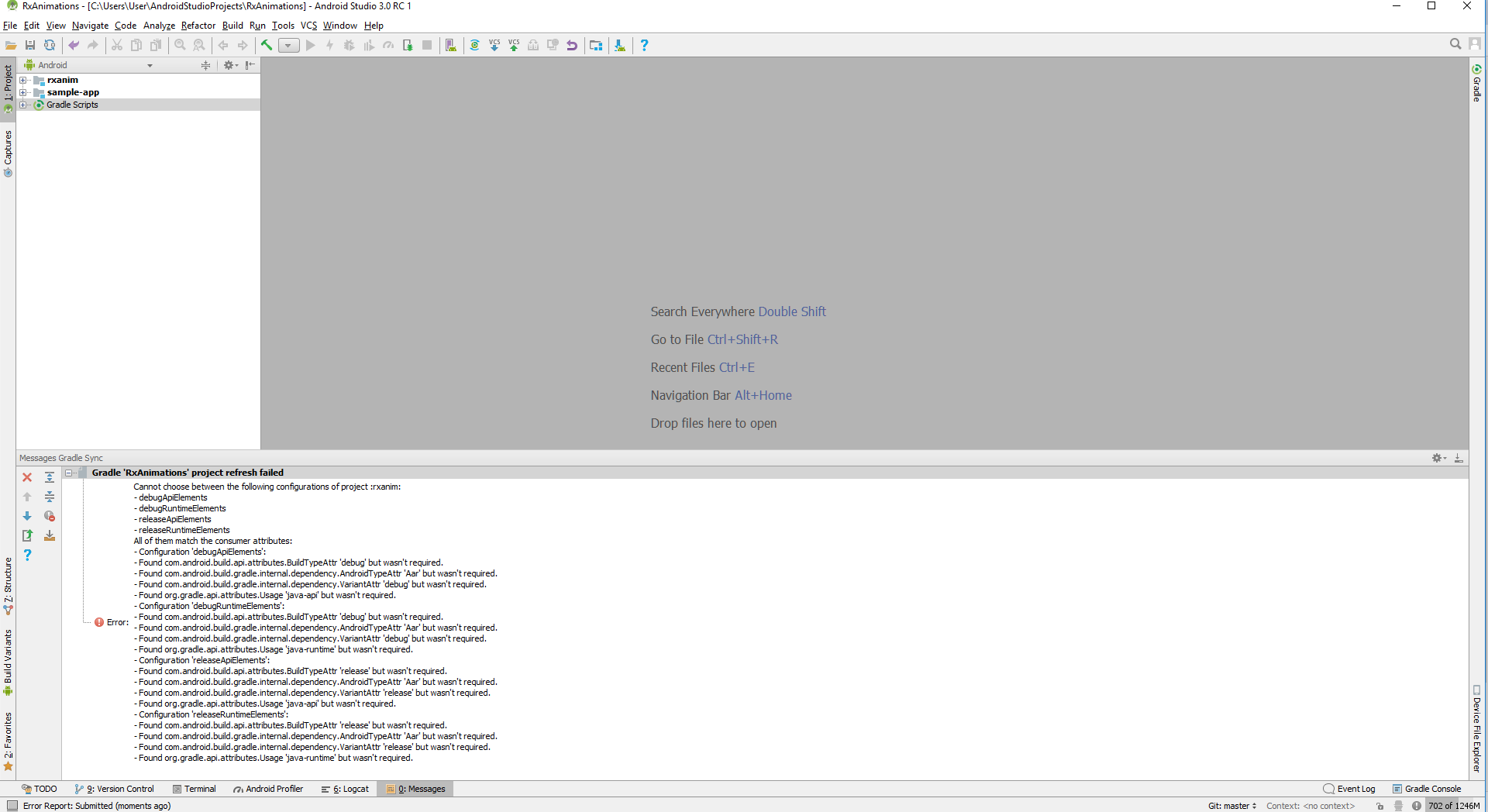This screenshot has width=1488, height=812.
Task: Open Messages panel gear settings
Action: pyautogui.click(x=1438, y=458)
